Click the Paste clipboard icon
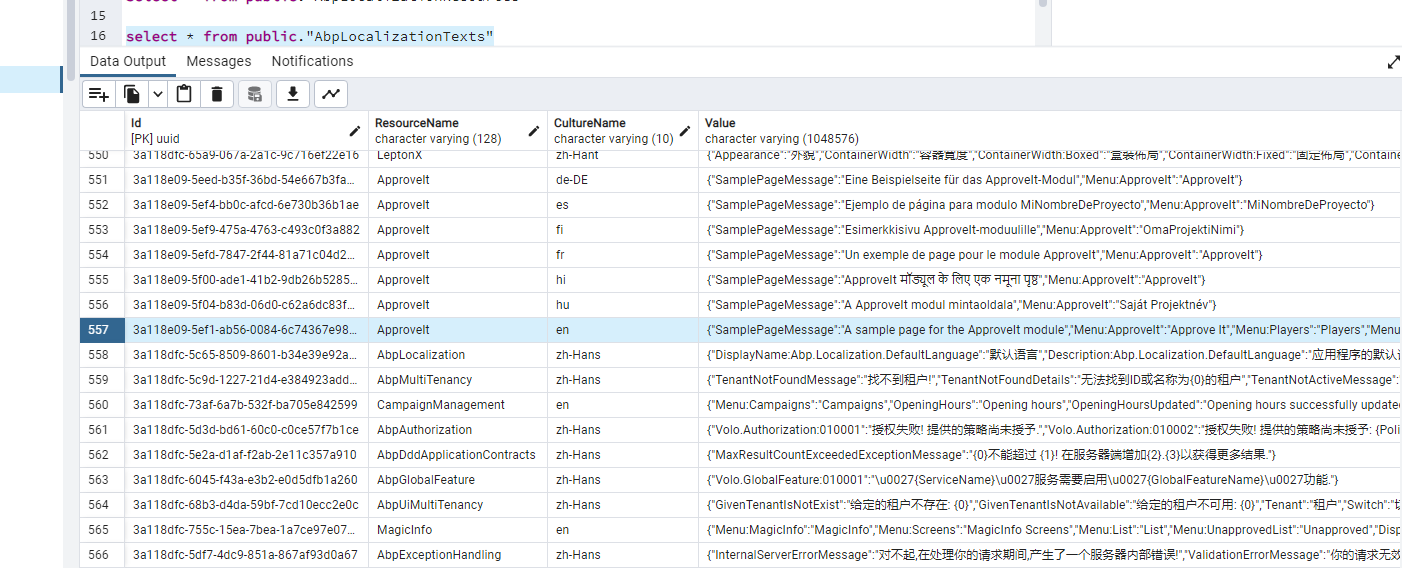 coord(184,94)
